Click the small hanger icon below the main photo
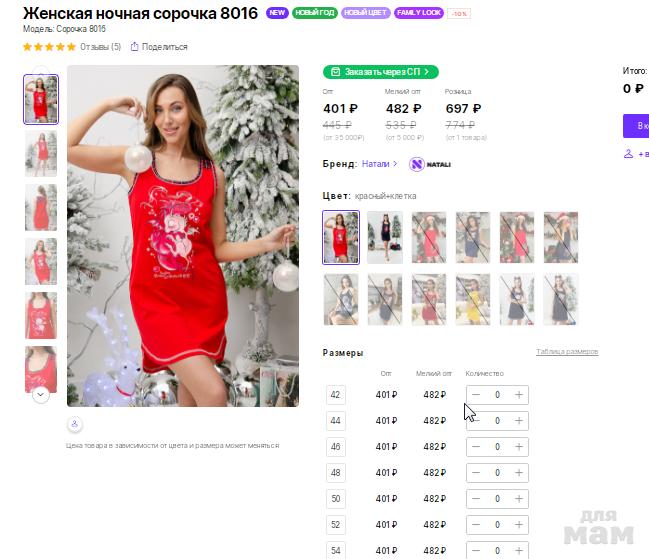Screen dimensions: 649x559 [75, 424]
